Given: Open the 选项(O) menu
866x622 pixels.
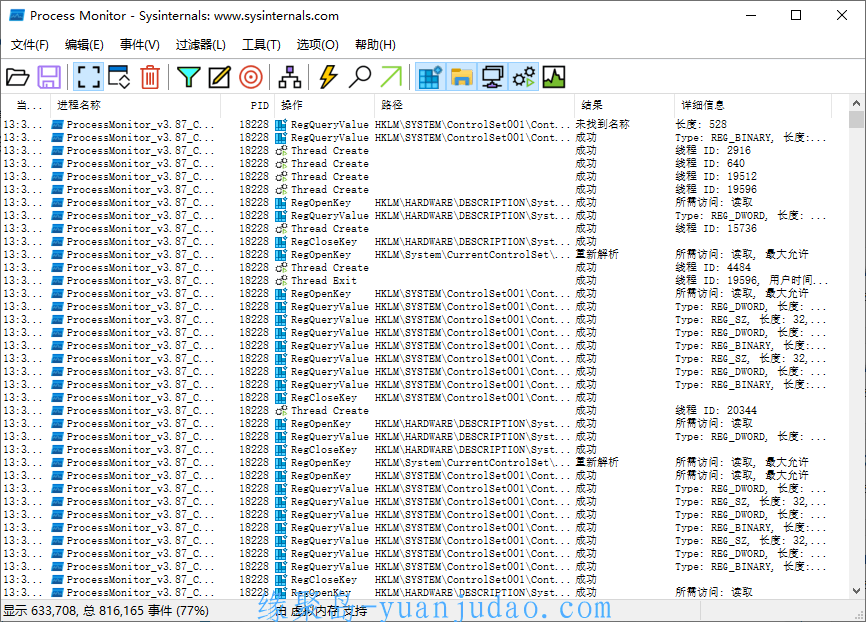Looking at the screenshot, I should (x=318, y=45).
